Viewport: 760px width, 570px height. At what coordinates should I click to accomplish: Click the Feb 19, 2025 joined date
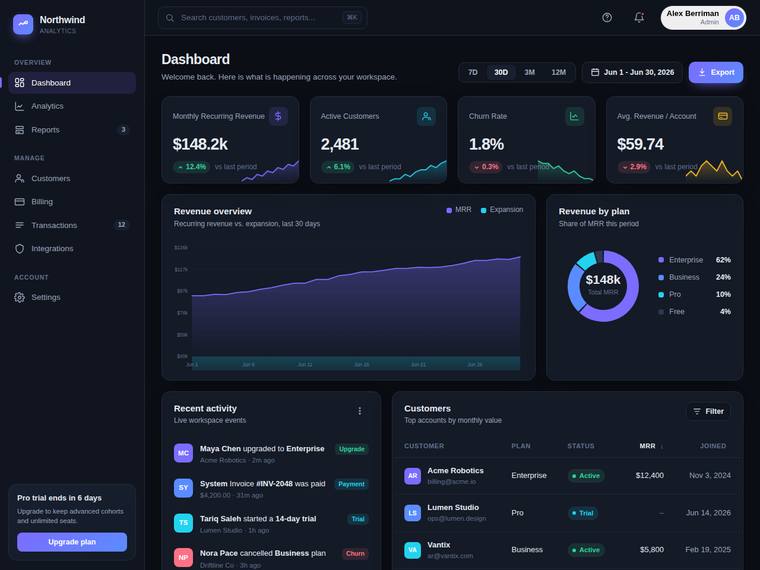tap(708, 550)
